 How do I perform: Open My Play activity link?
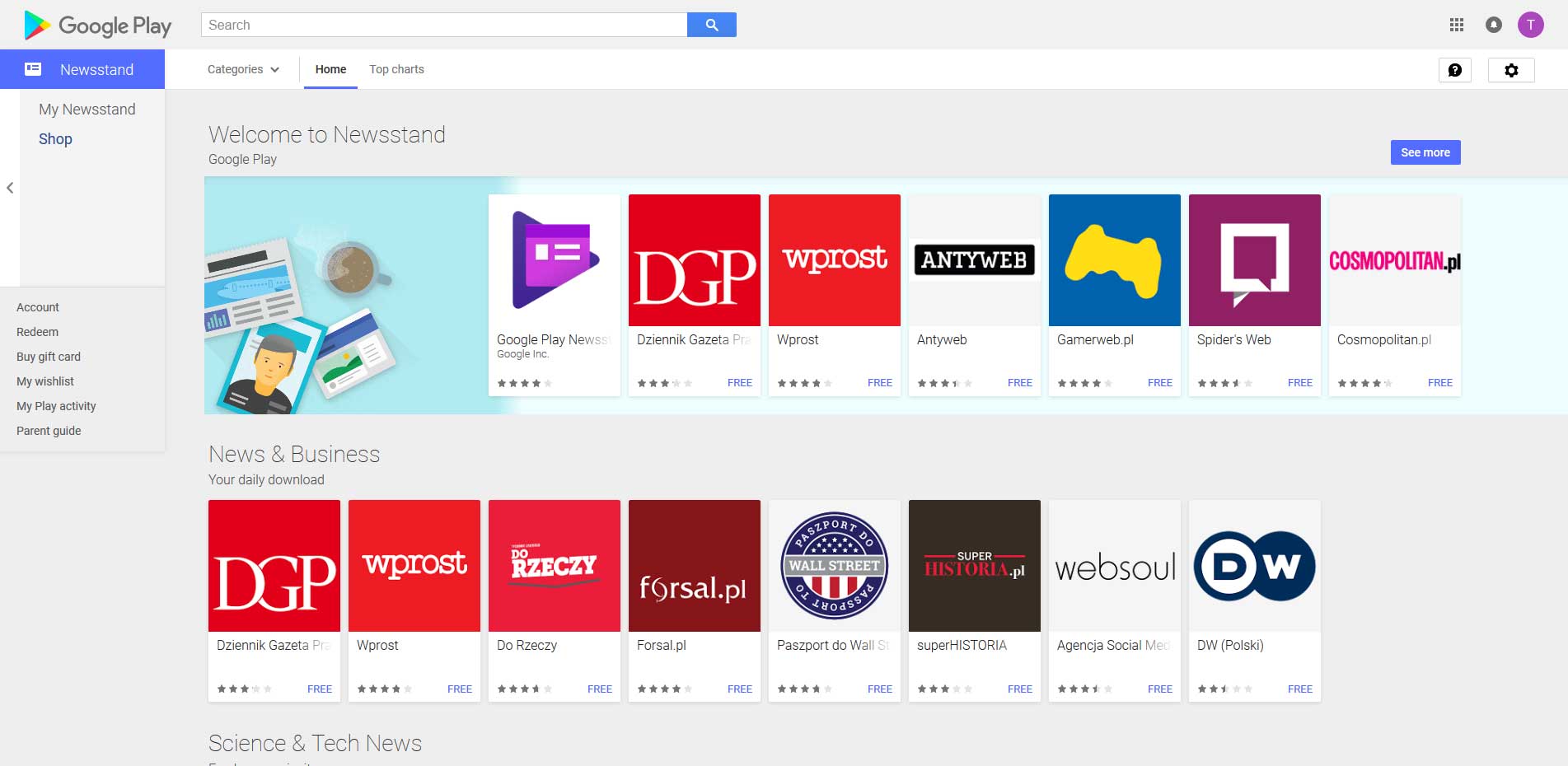(56, 406)
